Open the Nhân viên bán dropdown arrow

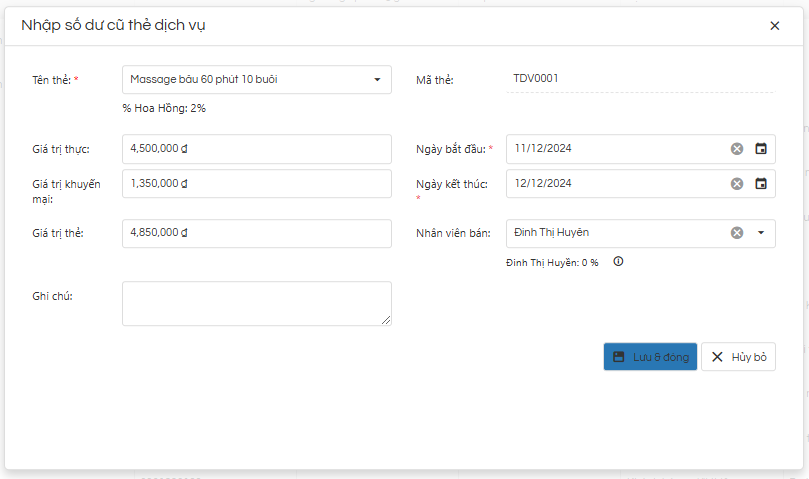pos(761,233)
